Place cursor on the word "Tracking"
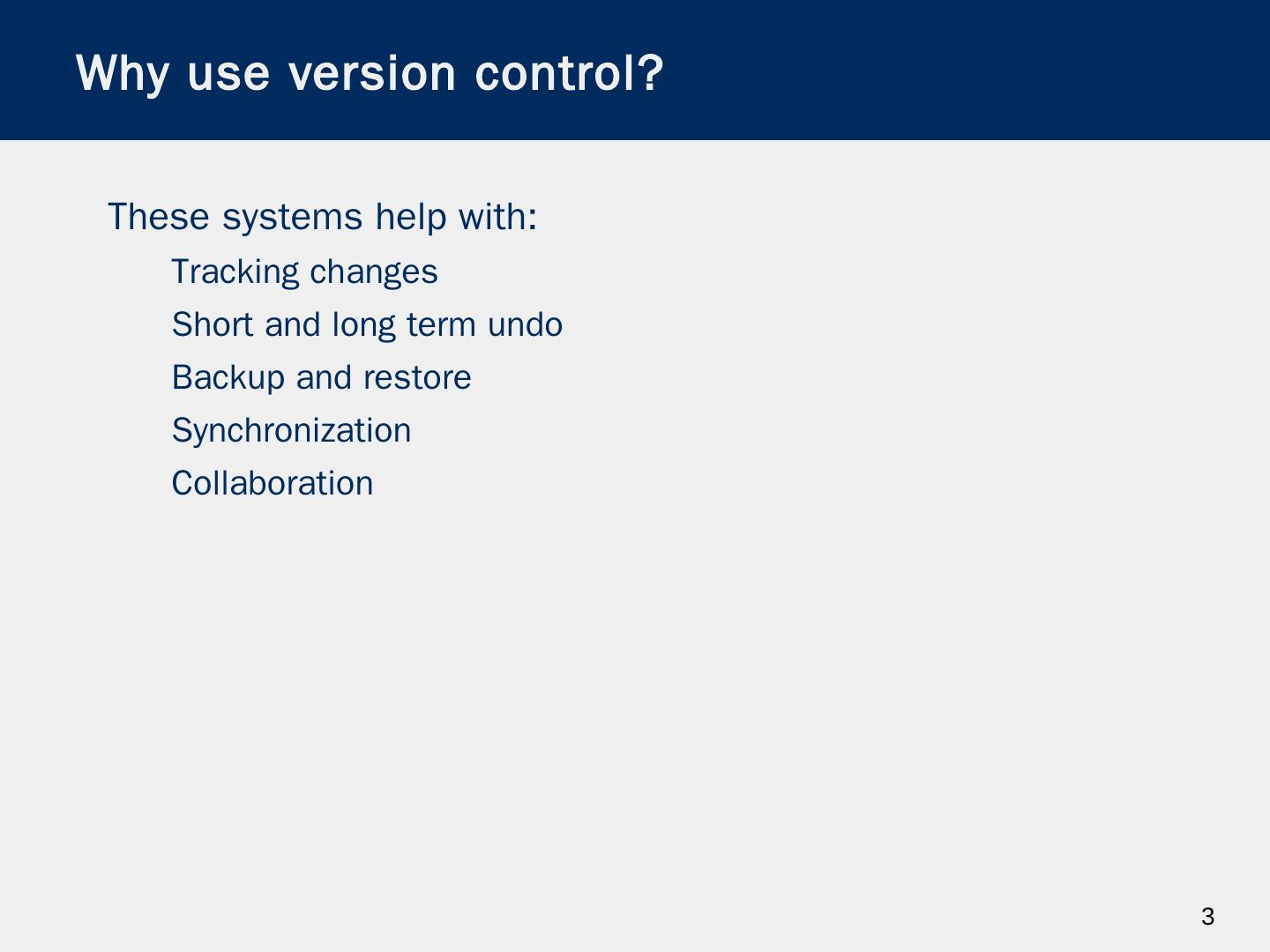 pyautogui.click(x=235, y=271)
